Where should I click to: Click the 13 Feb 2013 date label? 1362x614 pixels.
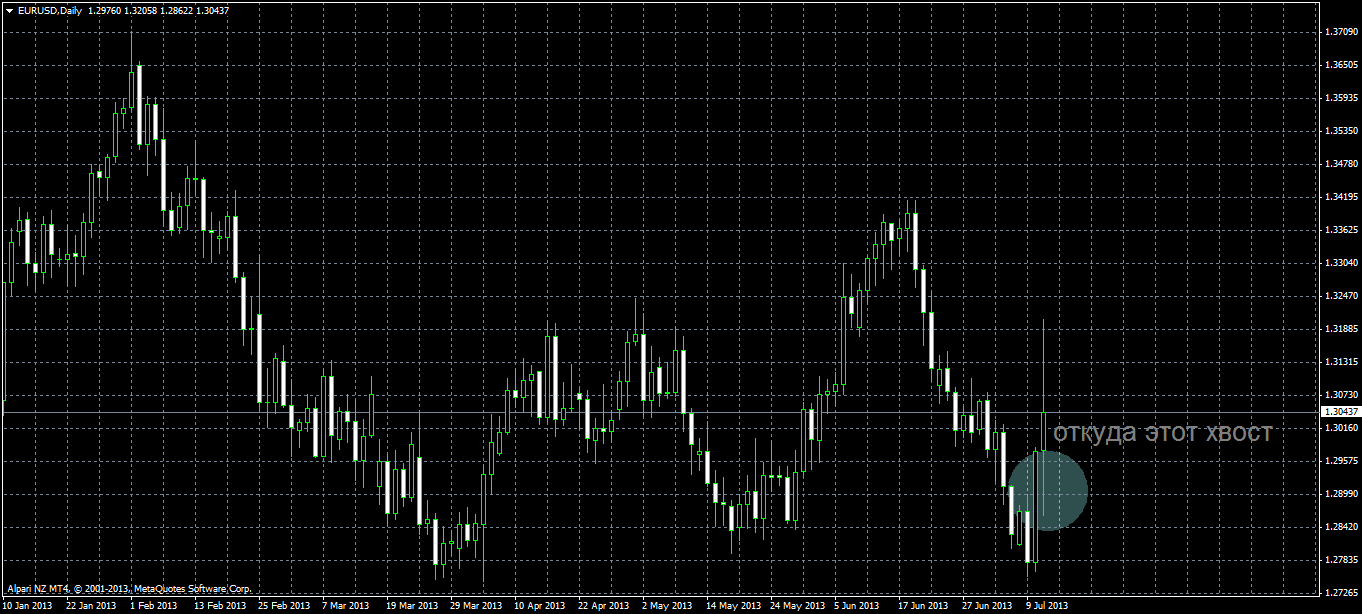(x=220, y=606)
